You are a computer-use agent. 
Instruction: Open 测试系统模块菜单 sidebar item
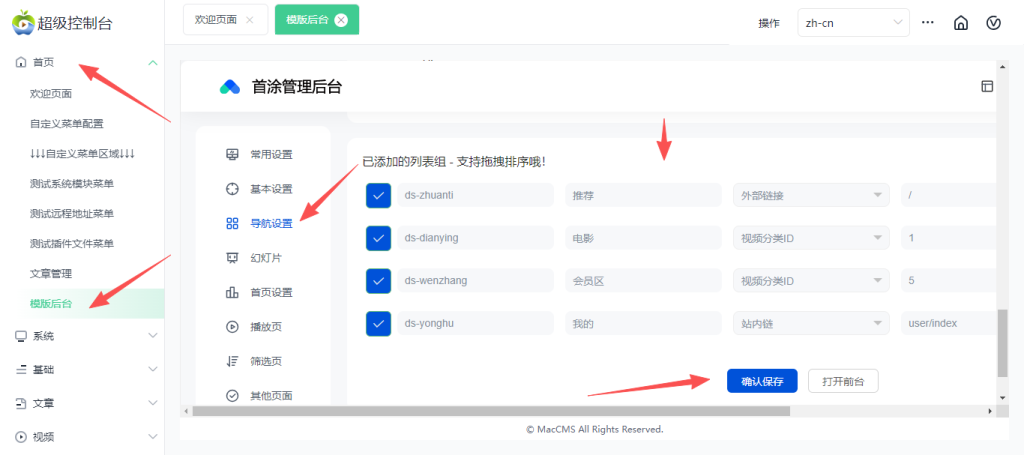tap(72, 183)
